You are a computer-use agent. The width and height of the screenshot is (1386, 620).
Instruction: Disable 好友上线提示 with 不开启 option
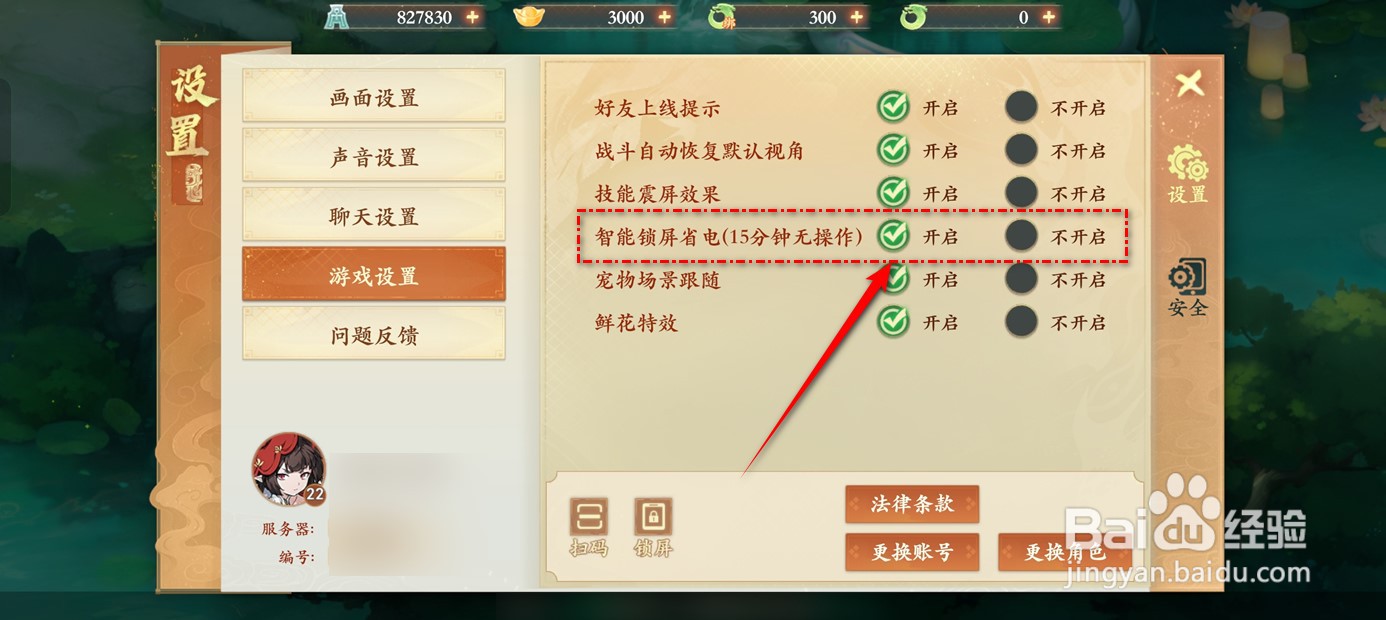(1021, 107)
